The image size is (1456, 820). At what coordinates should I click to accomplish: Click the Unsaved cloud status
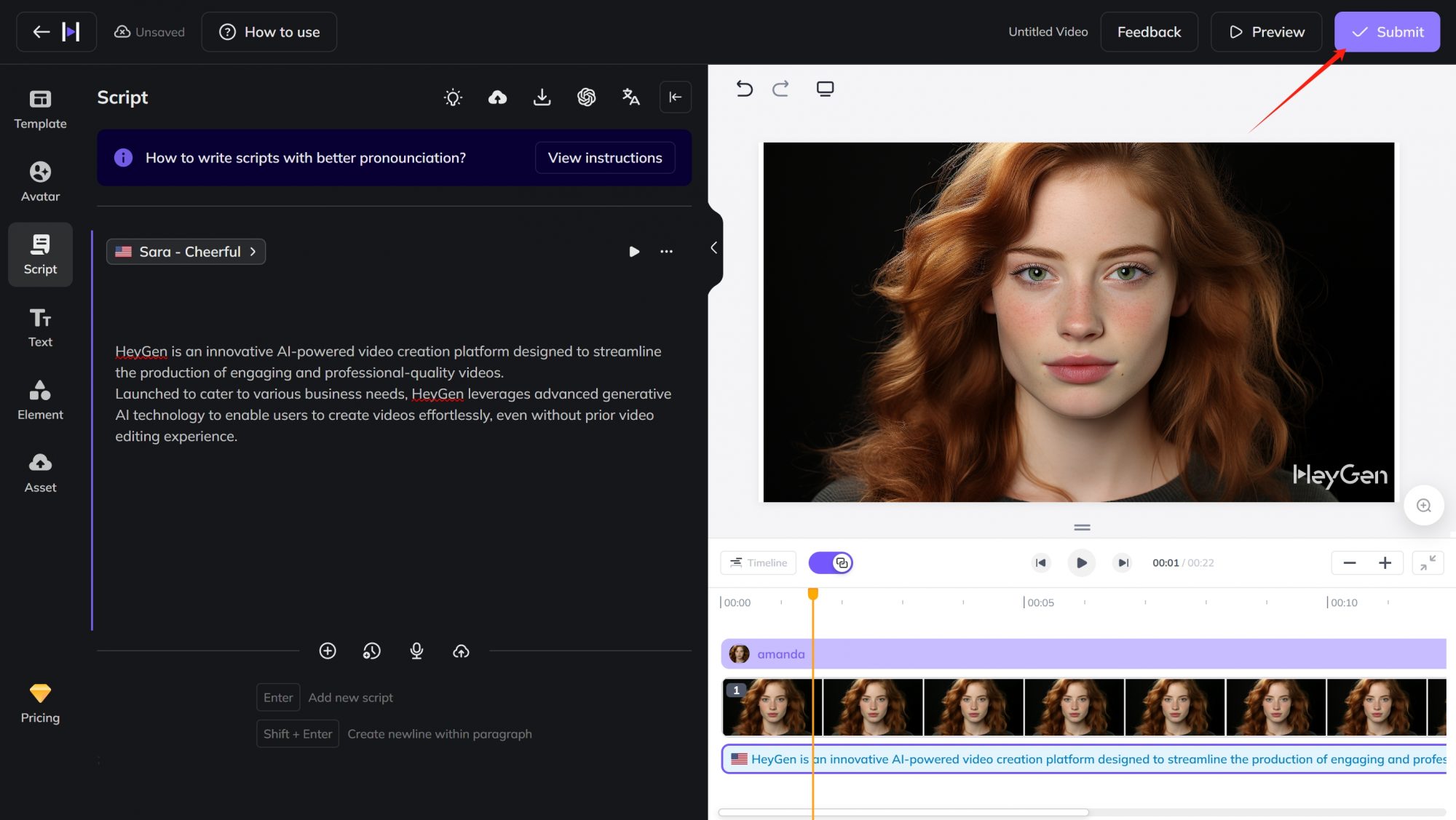click(x=149, y=32)
